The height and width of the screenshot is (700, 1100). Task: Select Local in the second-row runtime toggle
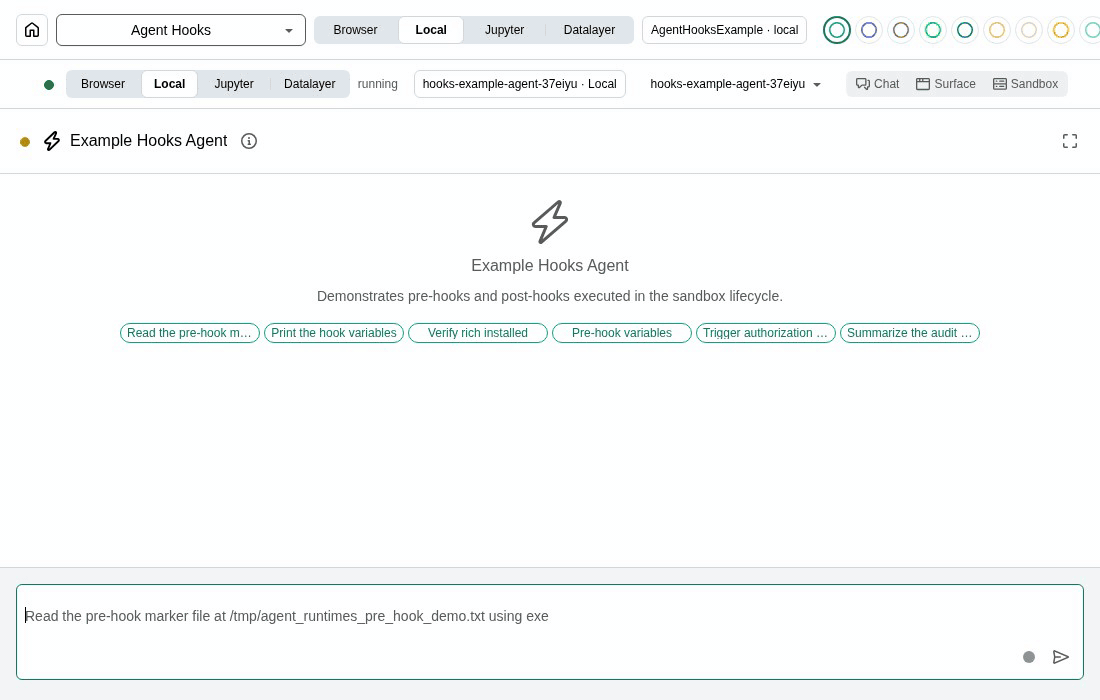click(169, 84)
